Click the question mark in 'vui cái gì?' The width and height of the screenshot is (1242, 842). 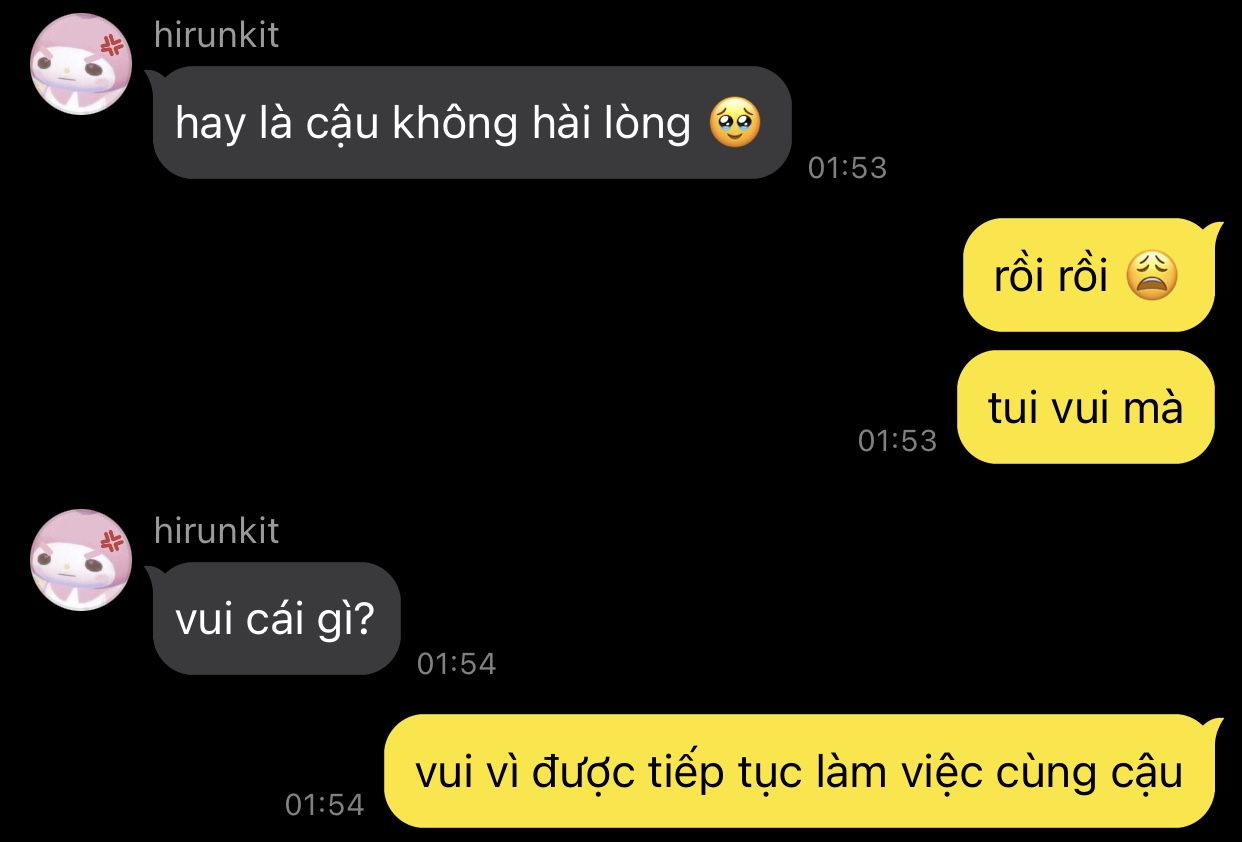364,619
